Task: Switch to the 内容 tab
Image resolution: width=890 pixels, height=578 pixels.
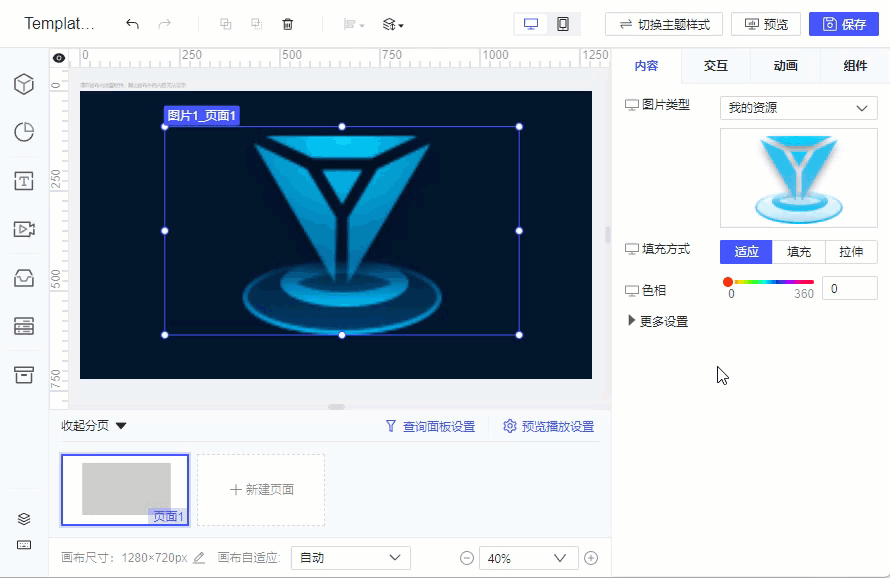Action: click(x=646, y=66)
